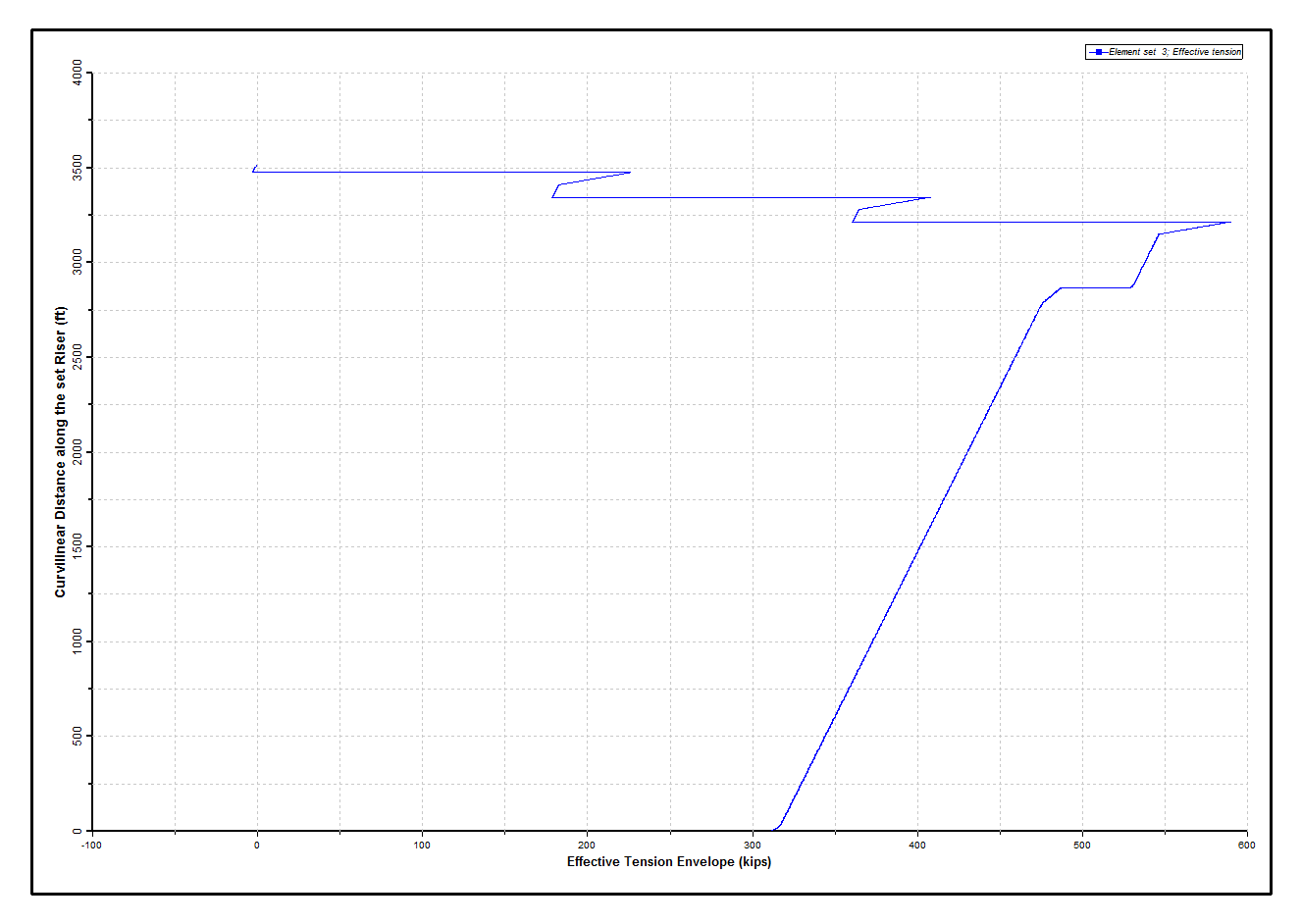Click the legend line marker icon
1301x924 pixels.
pos(1098,52)
